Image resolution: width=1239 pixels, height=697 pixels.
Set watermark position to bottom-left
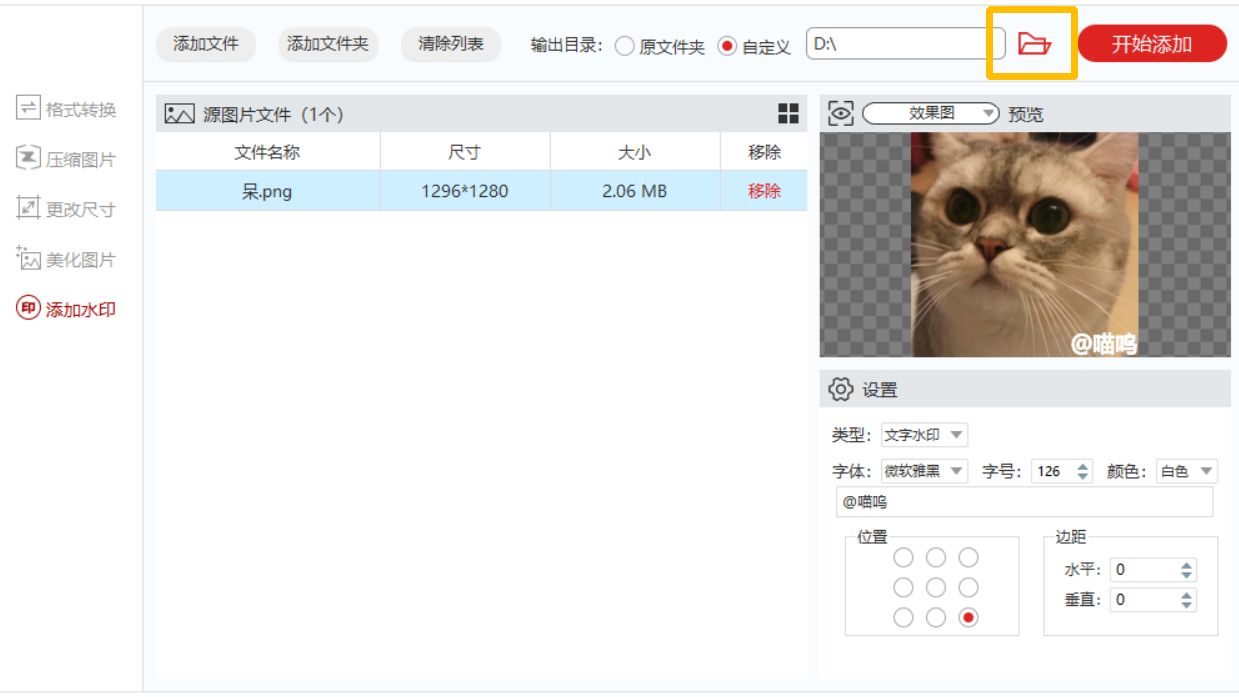(x=903, y=617)
